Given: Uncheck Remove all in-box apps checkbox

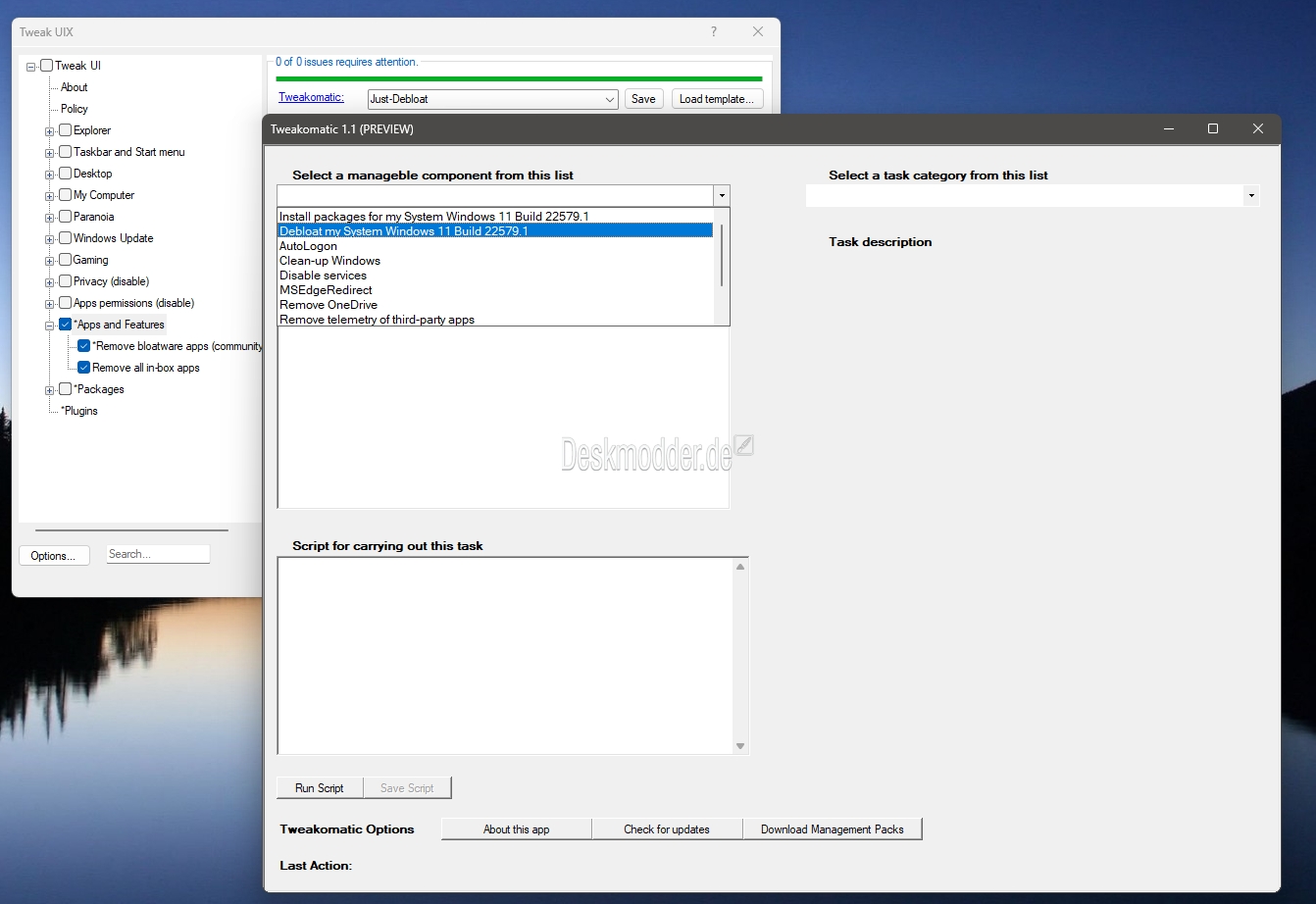Looking at the screenshot, I should coord(83,368).
